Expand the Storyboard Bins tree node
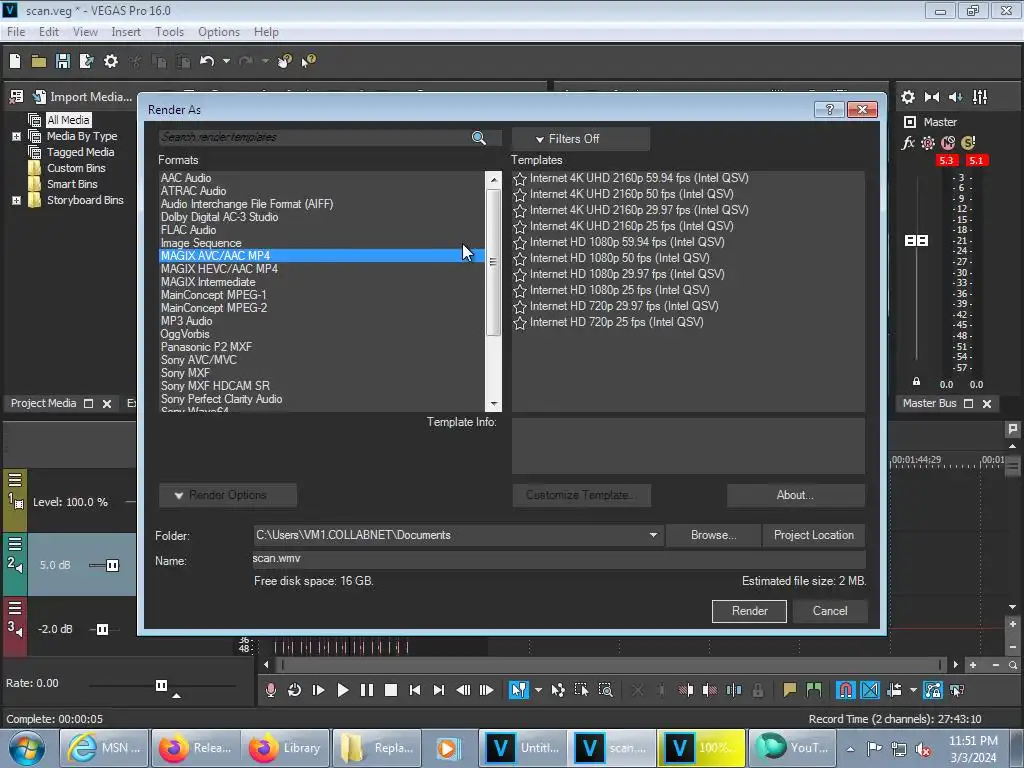The height and width of the screenshot is (768, 1024). 16,200
